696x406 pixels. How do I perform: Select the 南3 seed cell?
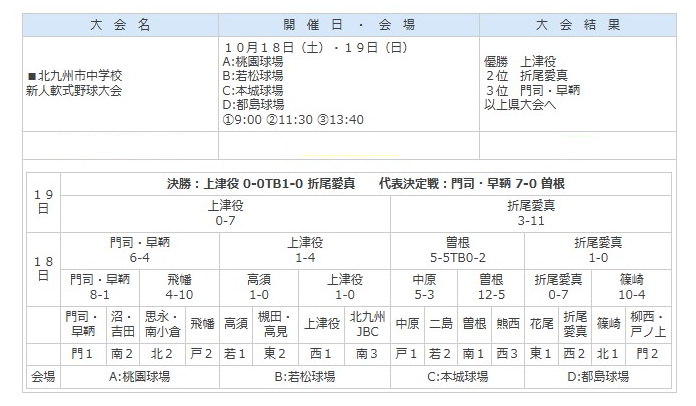[365, 353]
